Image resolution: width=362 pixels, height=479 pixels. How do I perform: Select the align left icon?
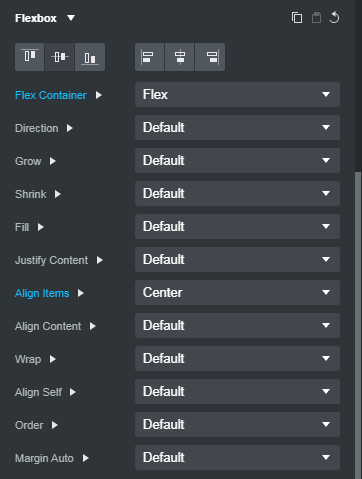click(x=150, y=57)
